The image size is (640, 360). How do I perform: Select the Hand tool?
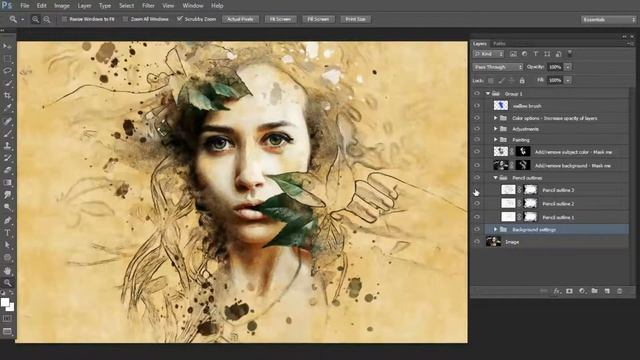7,270
